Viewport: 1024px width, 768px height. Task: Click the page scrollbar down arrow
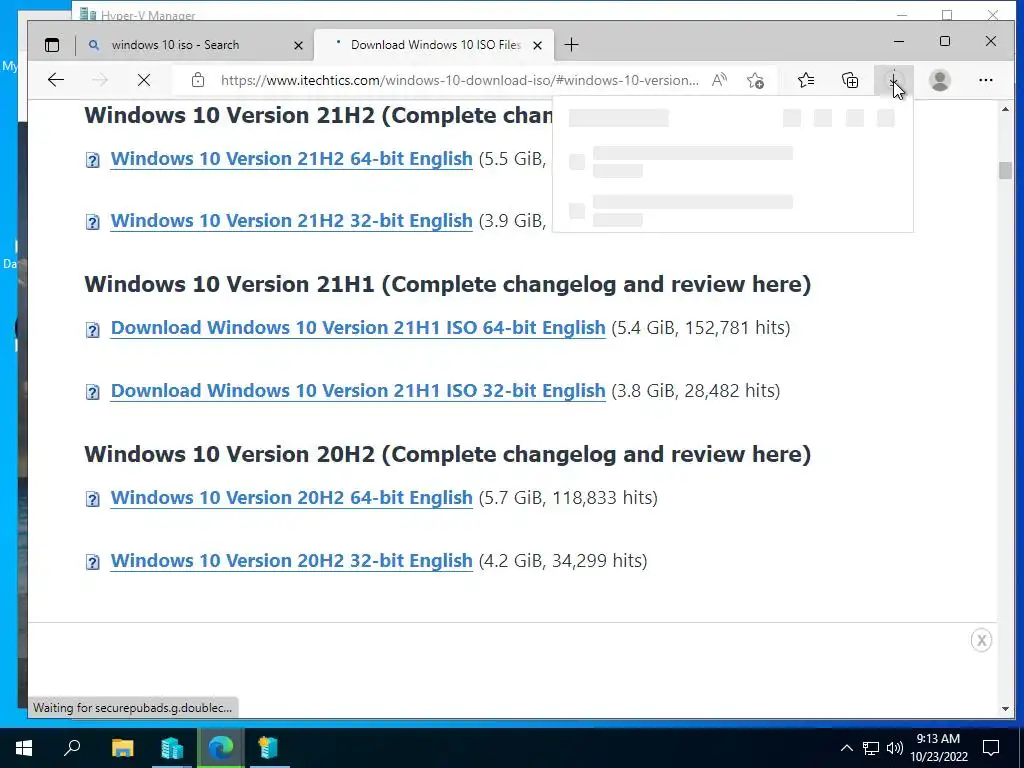tap(1005, 709)
